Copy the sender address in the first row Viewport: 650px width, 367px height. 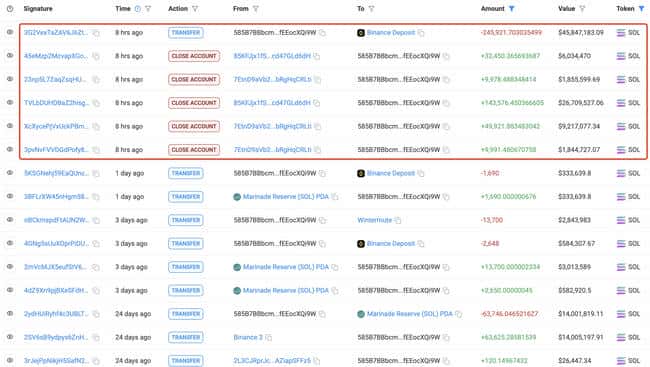click(323, 33)
